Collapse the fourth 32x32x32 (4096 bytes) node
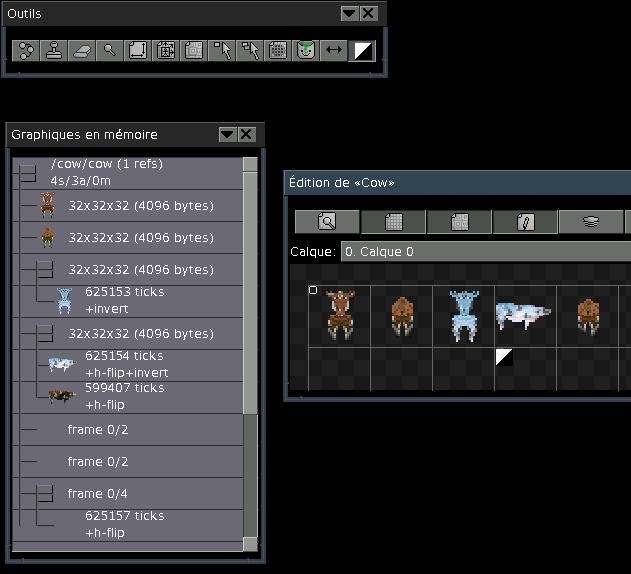The image size is (631, 574). [x=45, y=333]
